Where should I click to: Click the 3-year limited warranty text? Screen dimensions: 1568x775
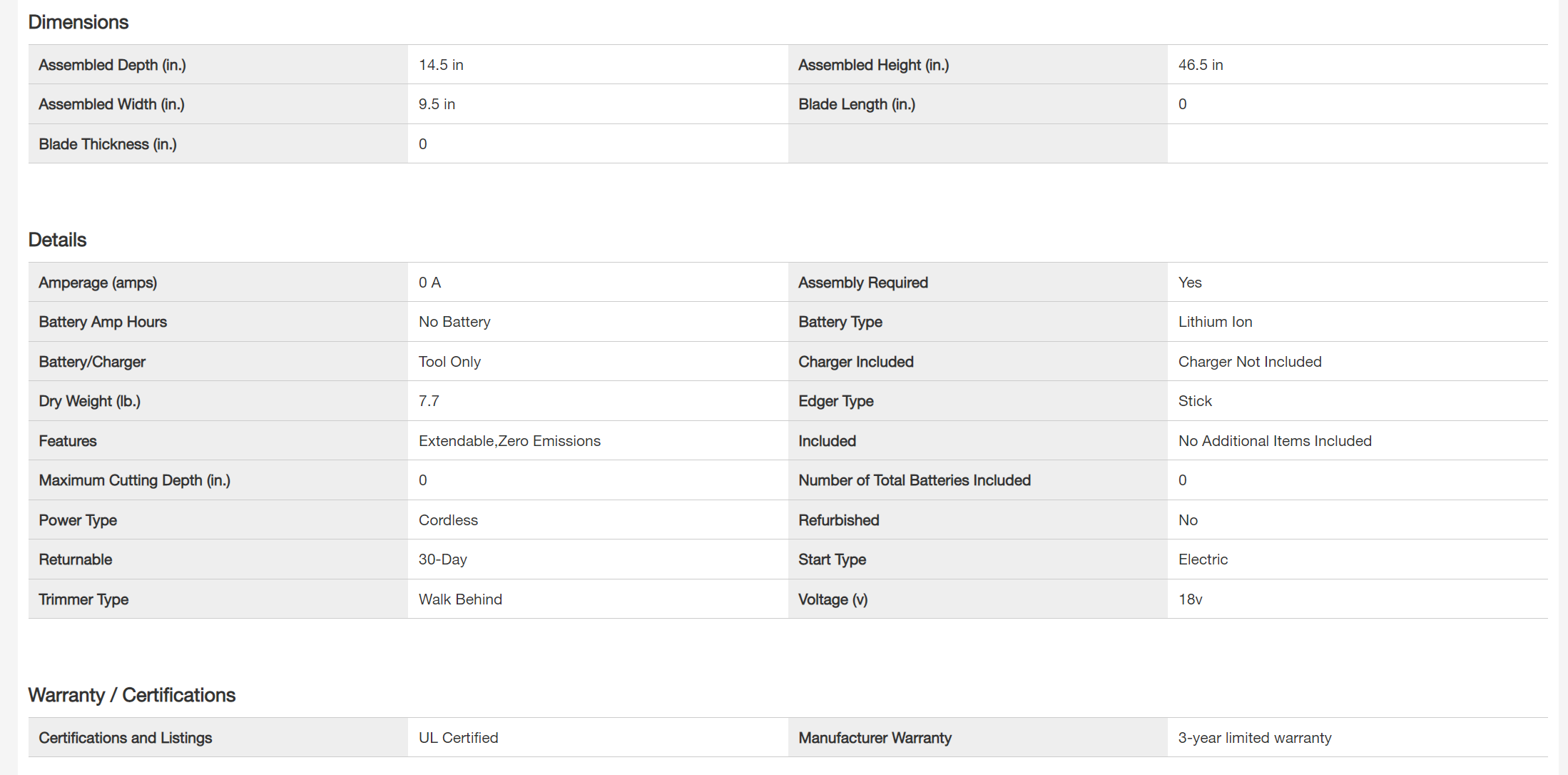pos(1255,738)
